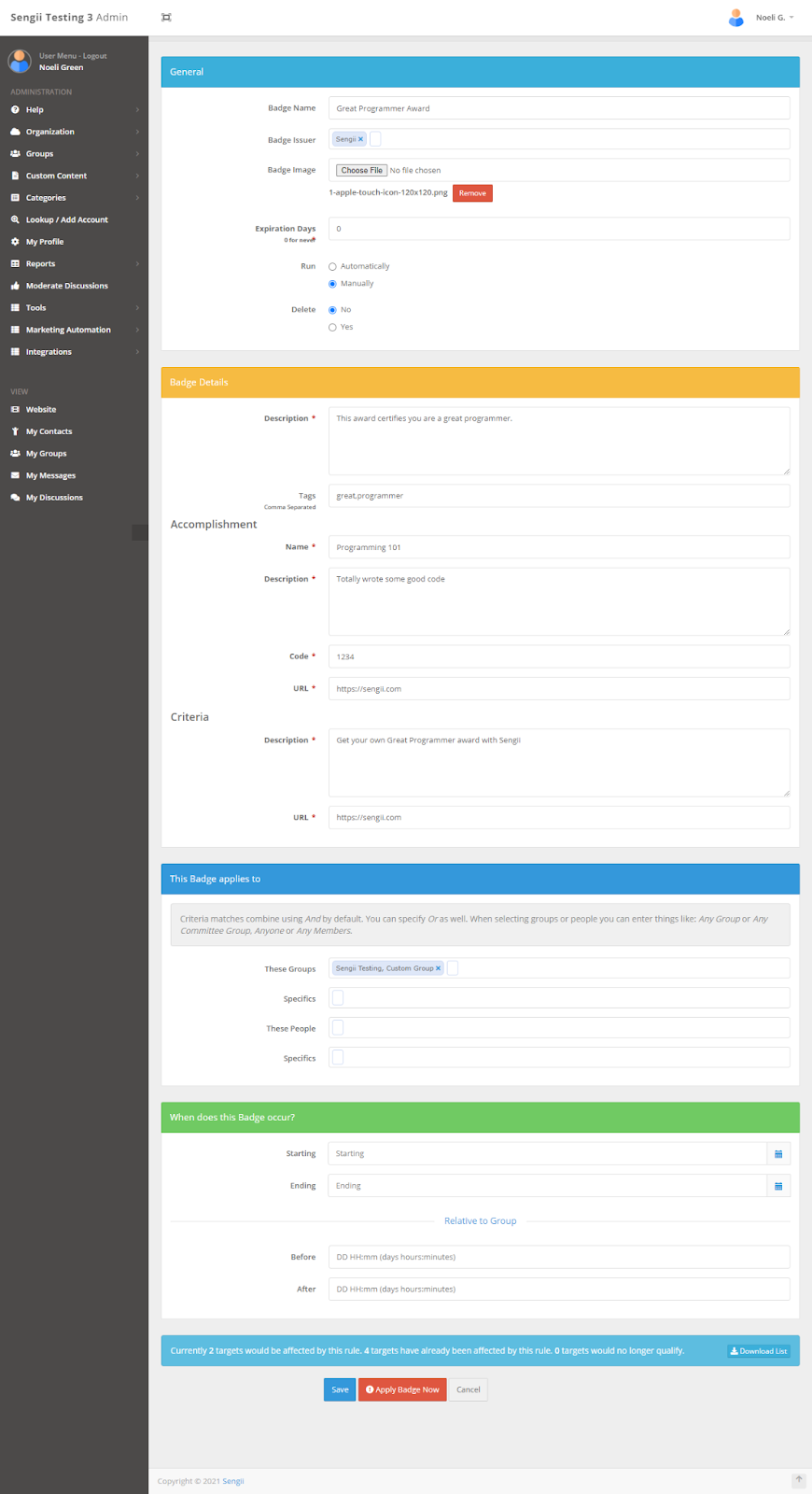Screen dimensions: 812x1494
Task: Open the Ending date calendar picker
Action: click(x=778, y=1186)
